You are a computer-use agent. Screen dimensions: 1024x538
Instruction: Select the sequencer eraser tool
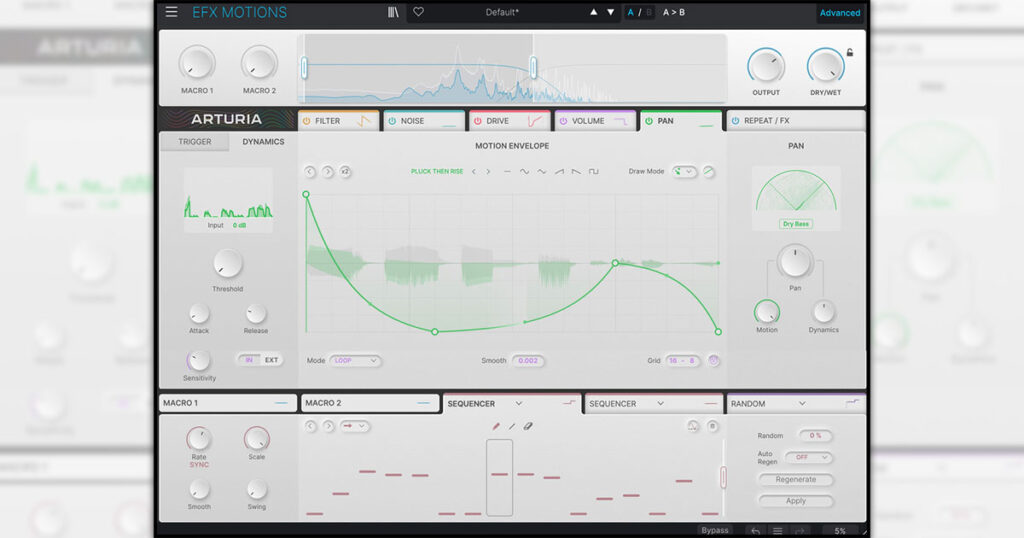tap(528, 426)
